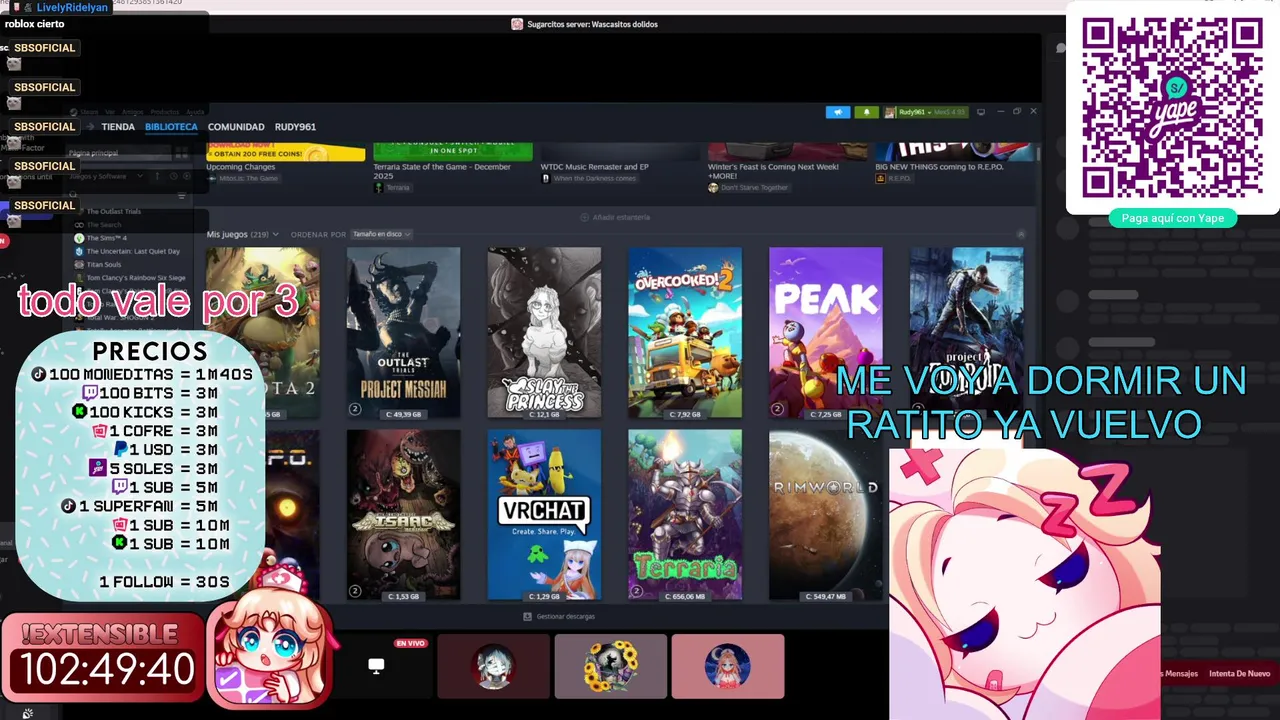
Task: Open the Slay the Princess game cover
Action: point(544,333)
